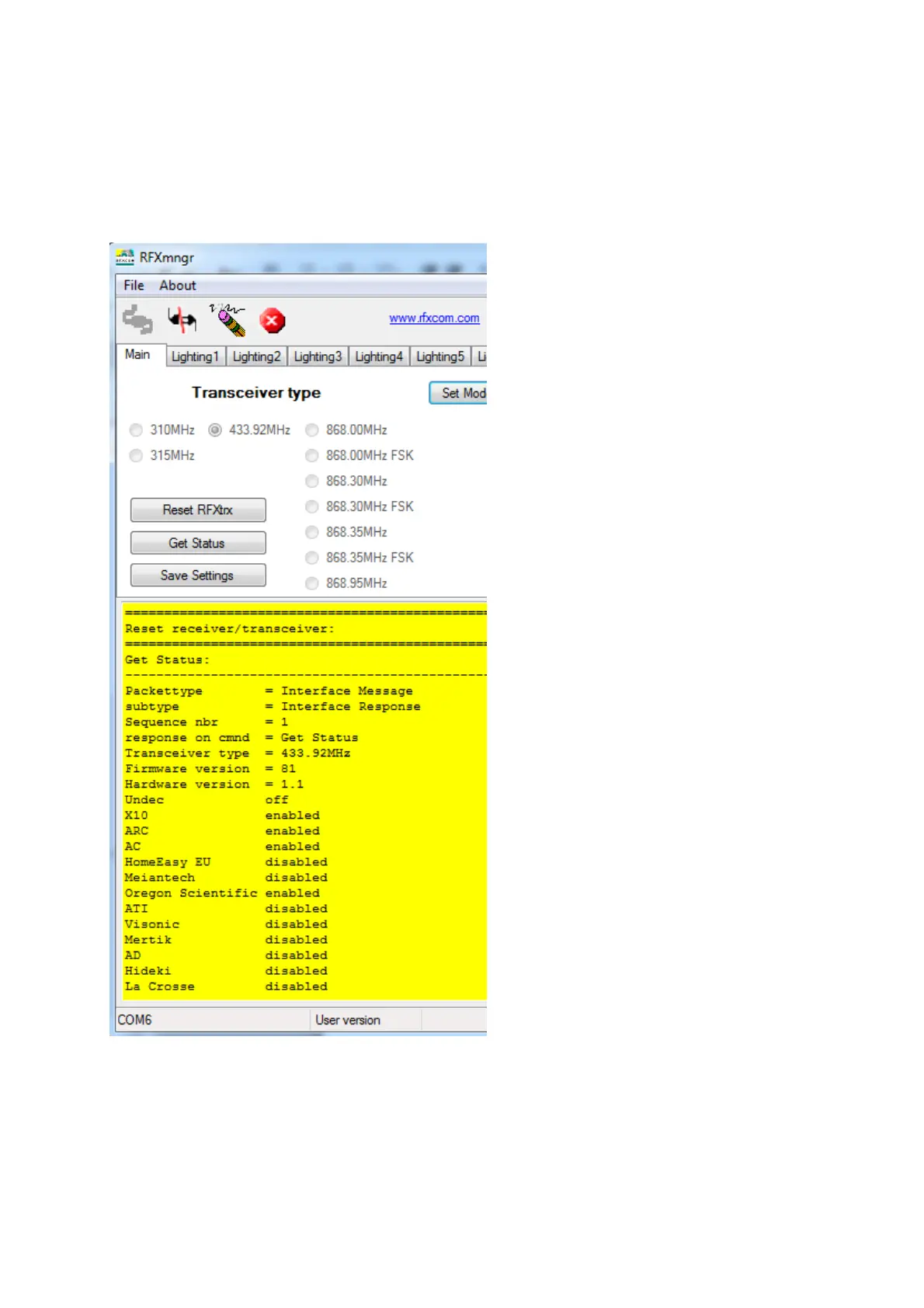Screen dimensions: 924x1308
Task: Click the 'Firmware version = 81' log line
Action: (x=210, y=769)
